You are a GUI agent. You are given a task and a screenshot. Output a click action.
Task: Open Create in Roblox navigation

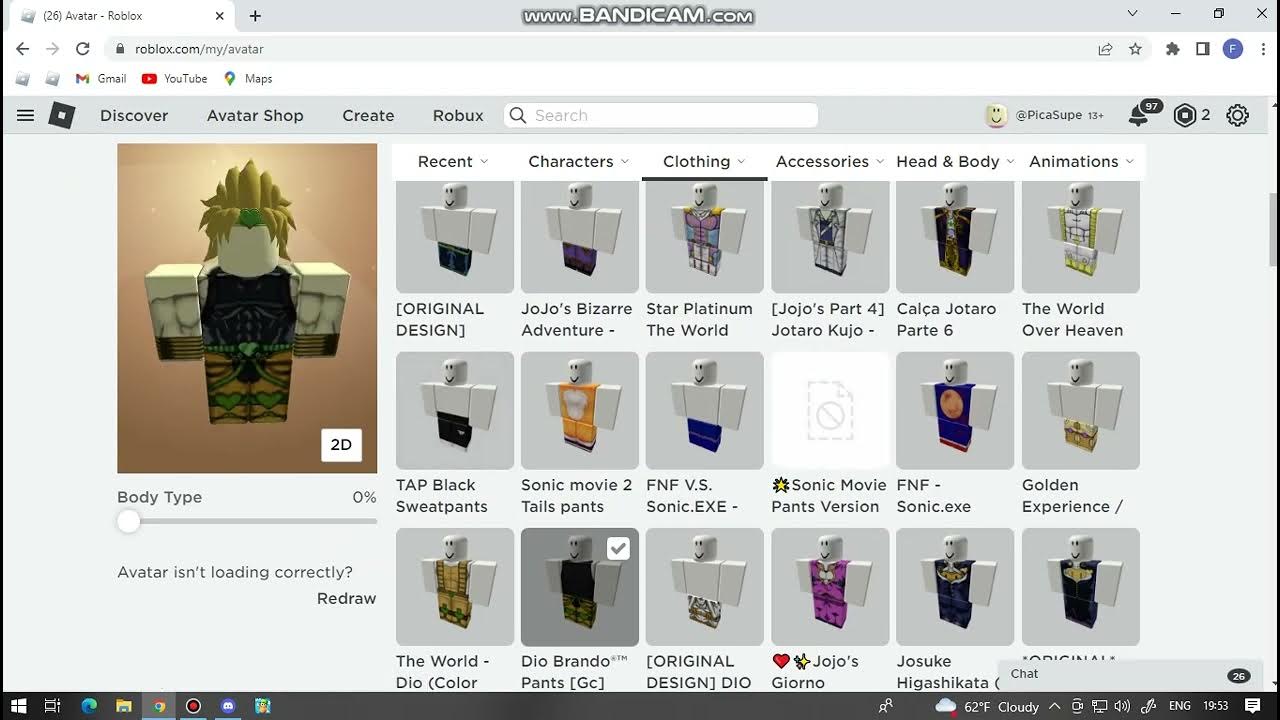[368, 116]
